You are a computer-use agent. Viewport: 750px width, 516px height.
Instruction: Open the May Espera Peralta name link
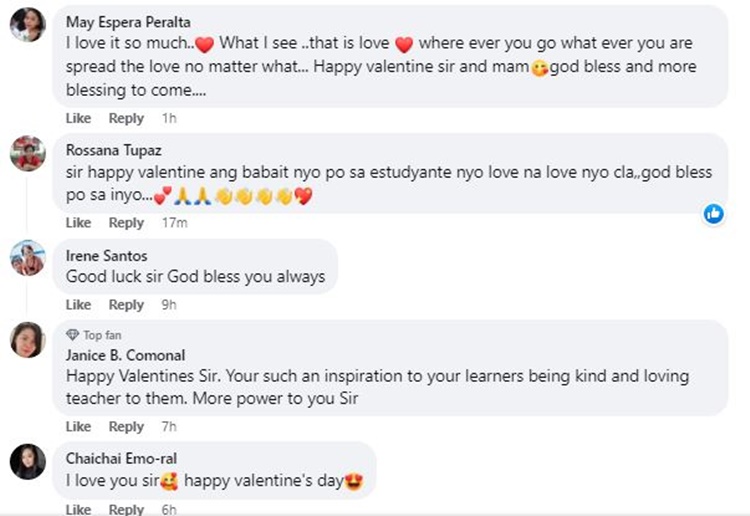coord(129,20)
